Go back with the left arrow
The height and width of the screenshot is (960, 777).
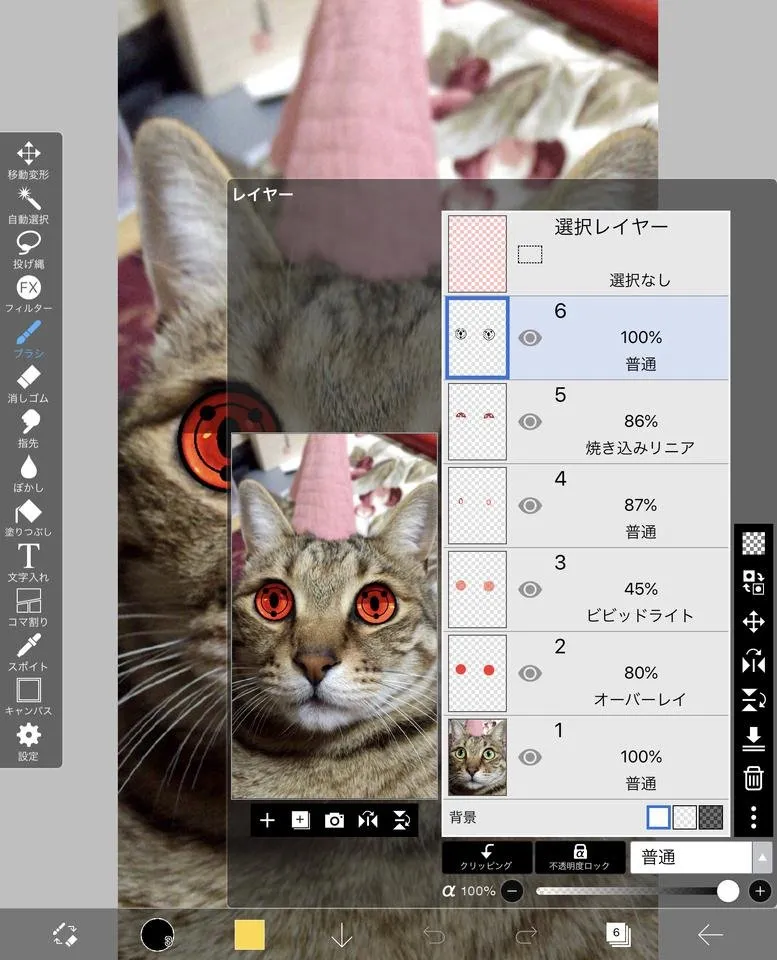pos(710,935)
